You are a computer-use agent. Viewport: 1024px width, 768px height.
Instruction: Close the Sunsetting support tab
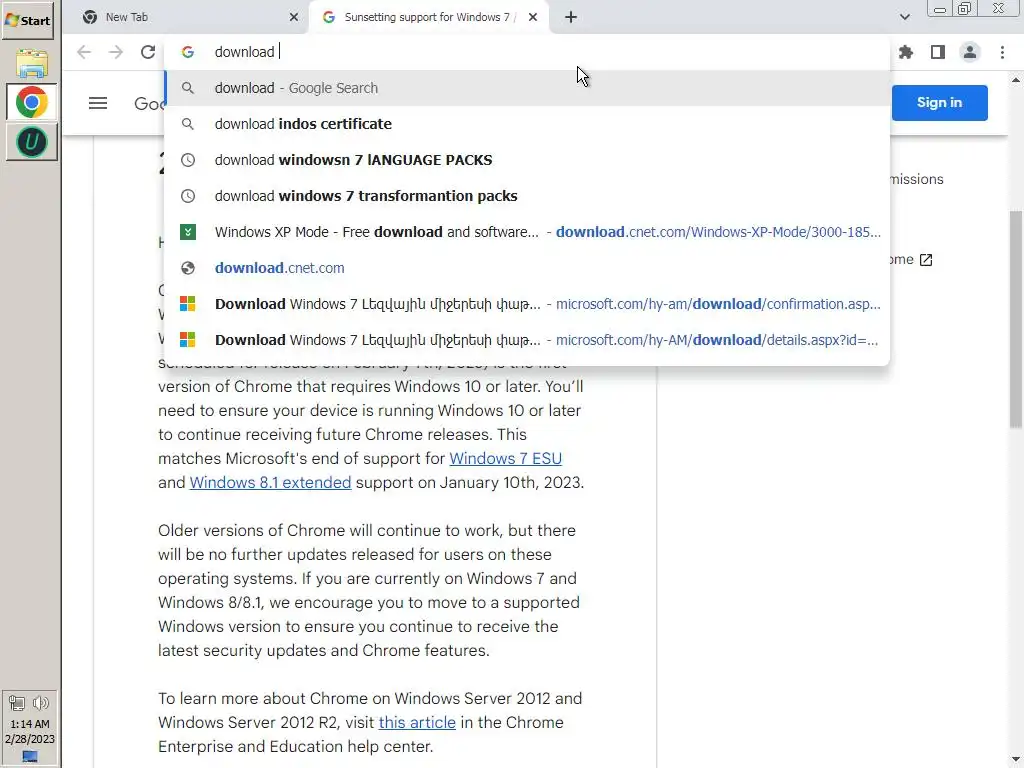pyautogui.click(x=533, y=17)
